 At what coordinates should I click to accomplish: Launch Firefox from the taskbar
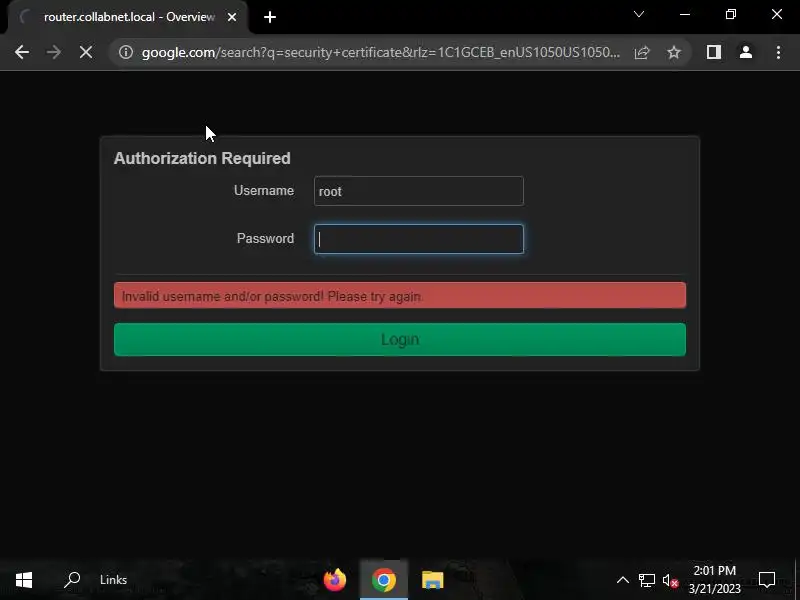point(335,580)
